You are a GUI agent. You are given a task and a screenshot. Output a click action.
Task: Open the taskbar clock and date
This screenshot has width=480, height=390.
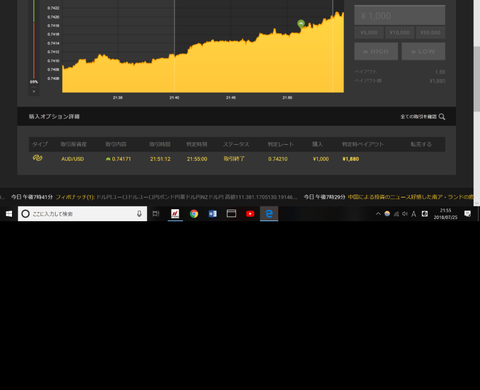[445, 214]
